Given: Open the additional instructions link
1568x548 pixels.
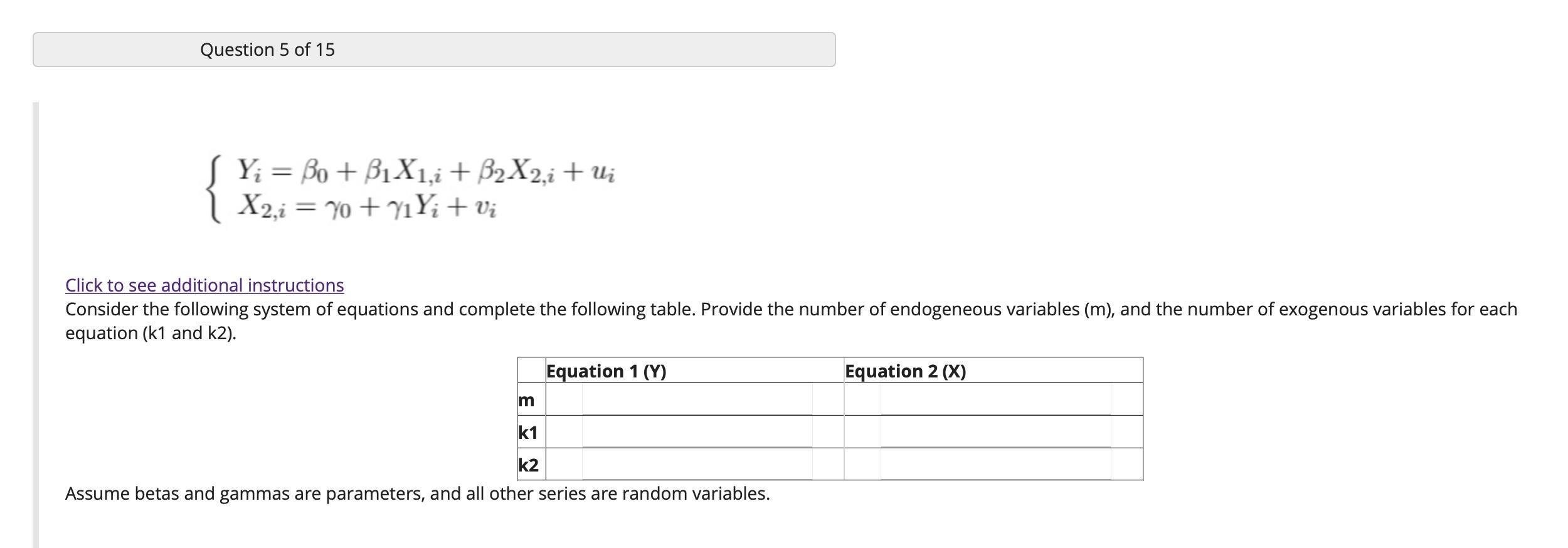Looking at the screenshot, I should click(204, 285).
